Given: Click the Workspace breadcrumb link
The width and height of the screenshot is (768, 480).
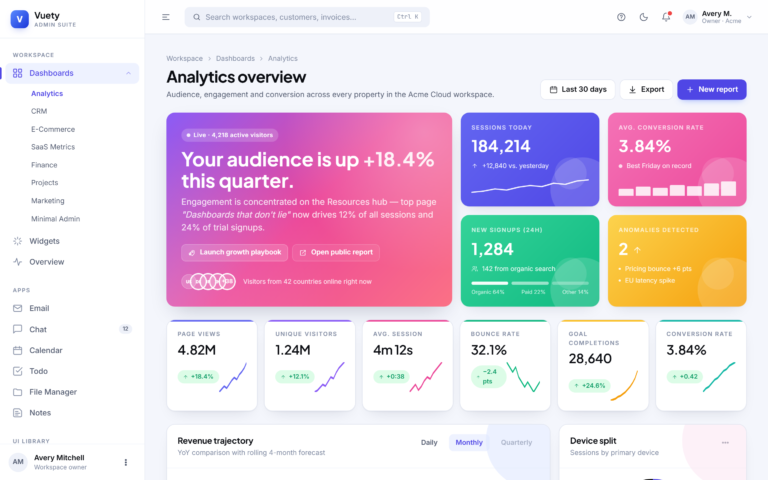Looking at the screenshot, I should [184, 58].
